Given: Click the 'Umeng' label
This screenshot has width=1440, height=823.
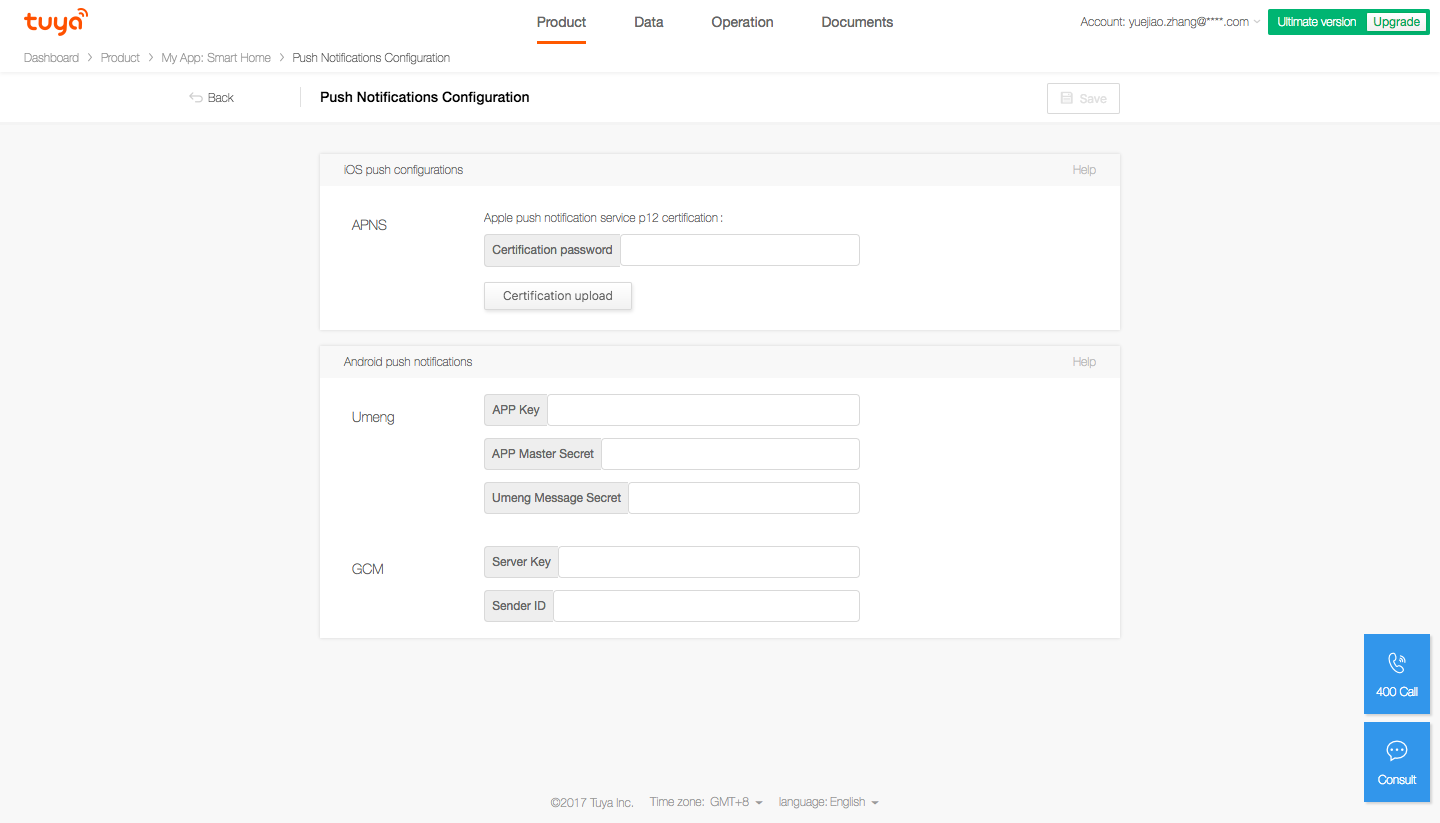Looking at the screenshot, I should click(373, 417).
